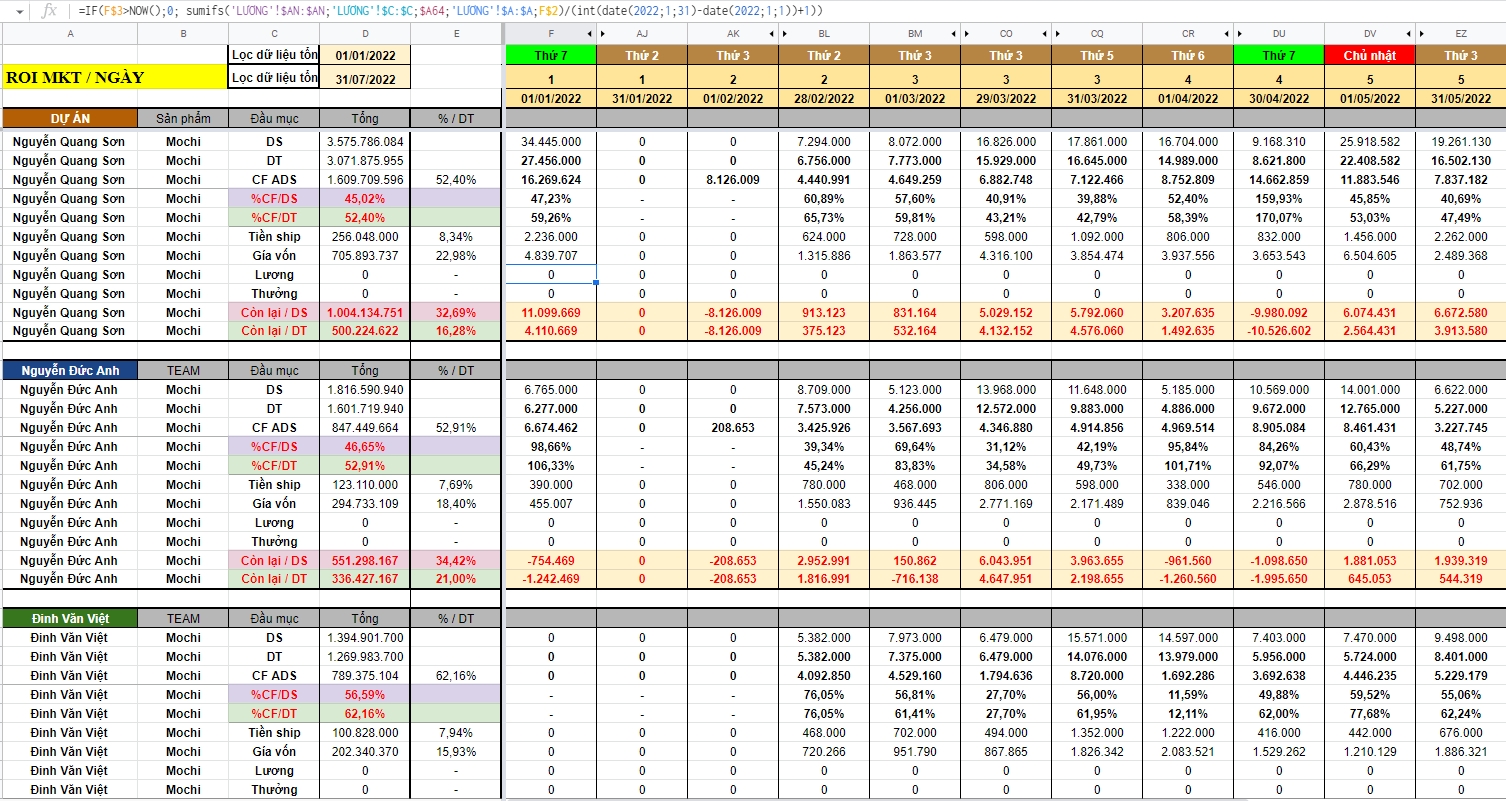This screenshot has width=1506, height=801.
Task: Select the 32,69% percentage cell
Action: click(x=456, y=312)
